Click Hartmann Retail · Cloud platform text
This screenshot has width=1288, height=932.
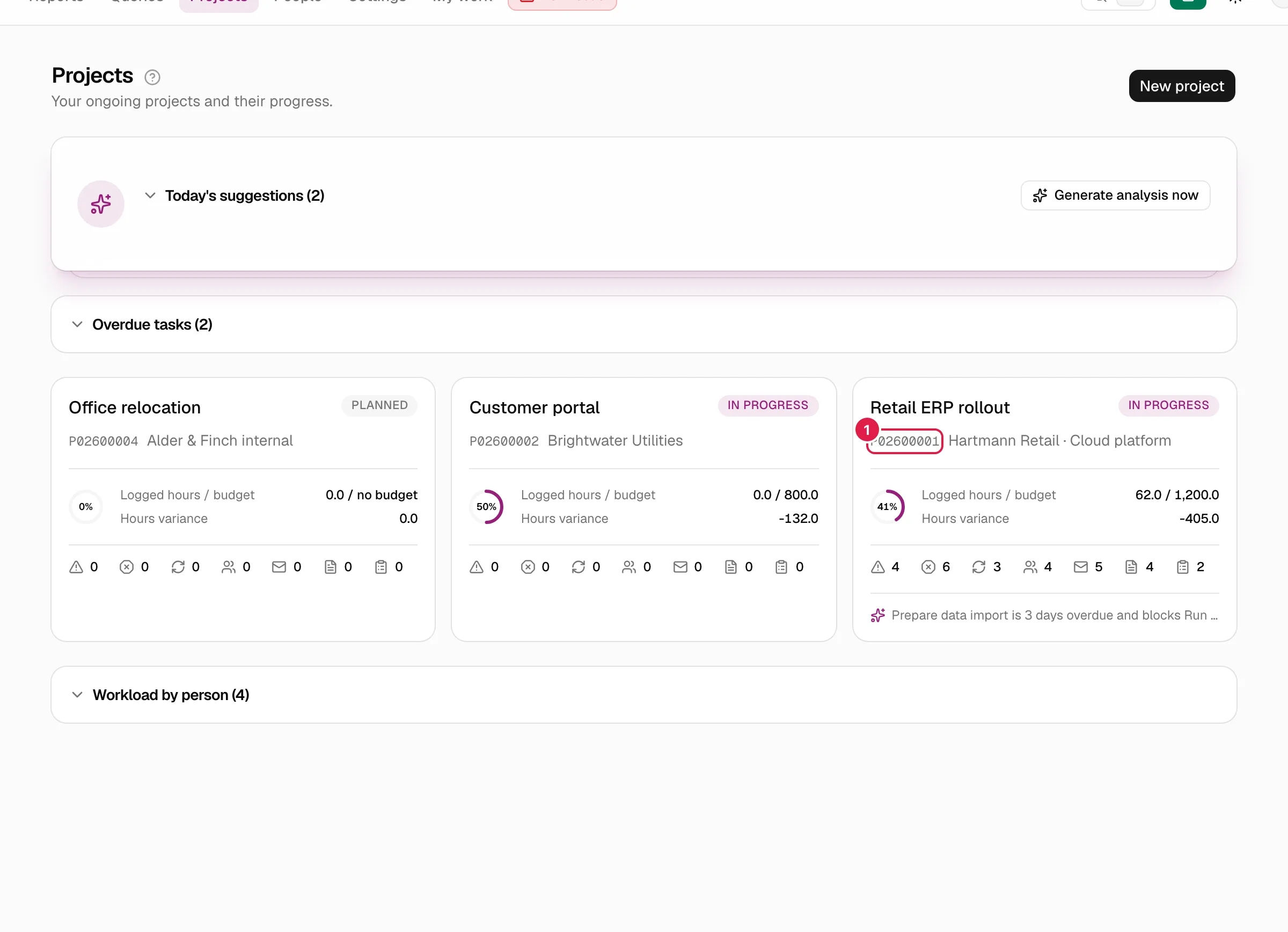(1060, 441)
